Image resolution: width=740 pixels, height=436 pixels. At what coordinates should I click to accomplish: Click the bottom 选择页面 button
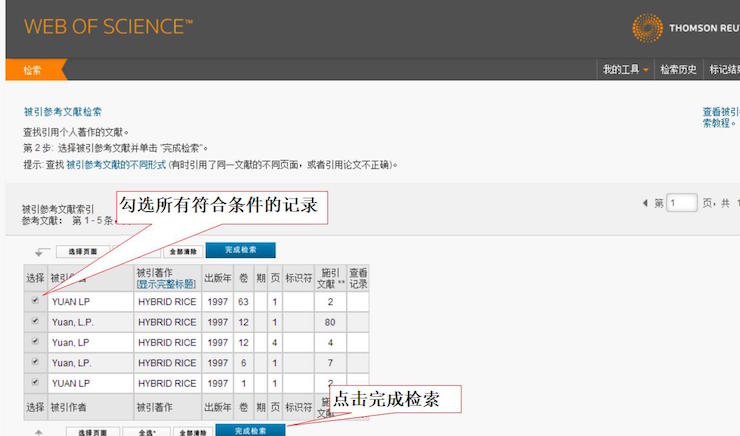point(92,432)
